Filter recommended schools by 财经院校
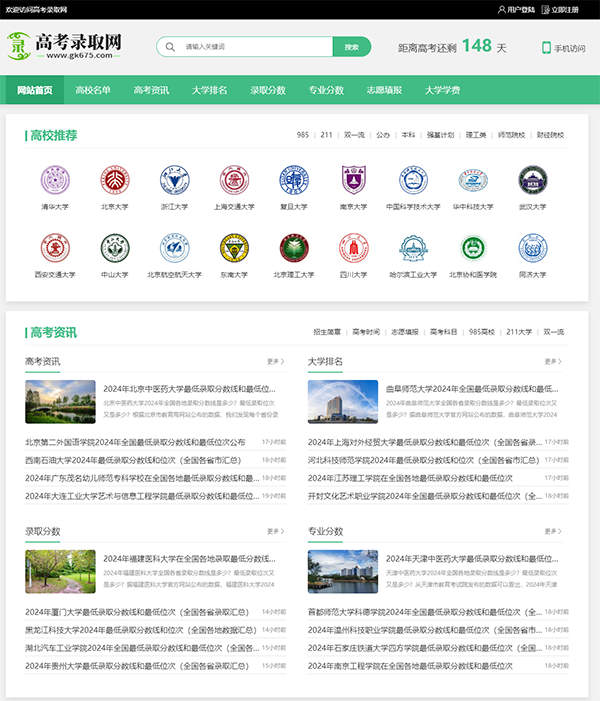The width and height of the screenshot is (600, 701). [550, 135]
